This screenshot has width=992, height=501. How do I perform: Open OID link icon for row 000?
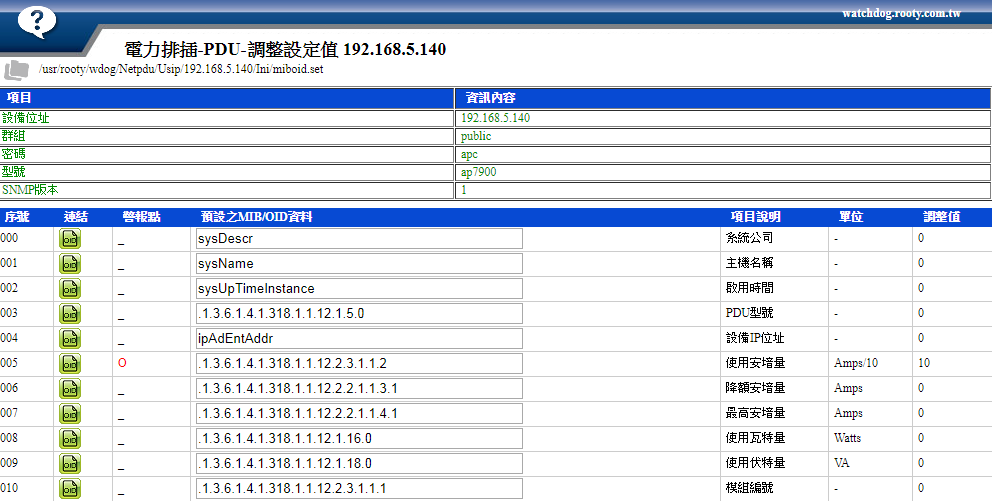(71, 239)
